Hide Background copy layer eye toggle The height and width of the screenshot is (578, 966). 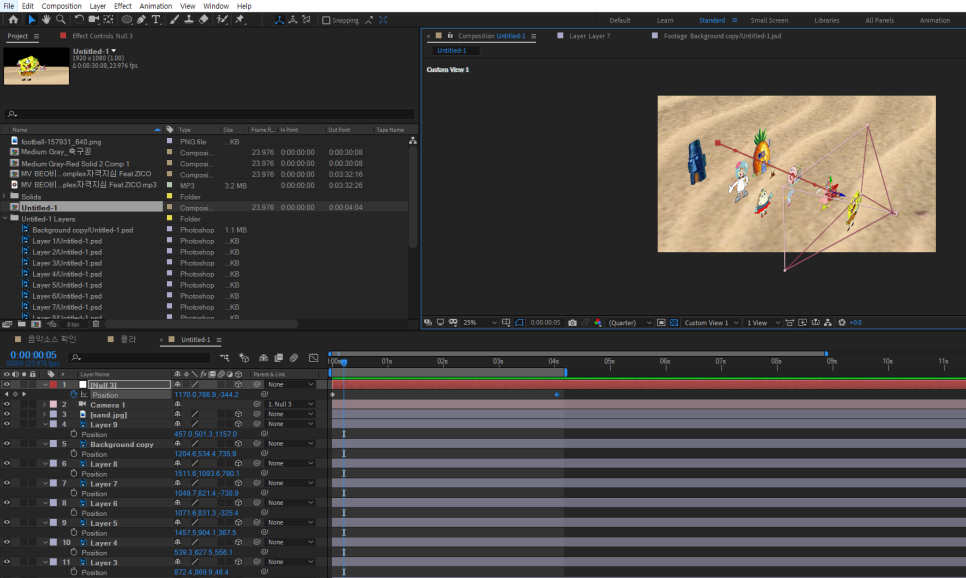(7, 444)
